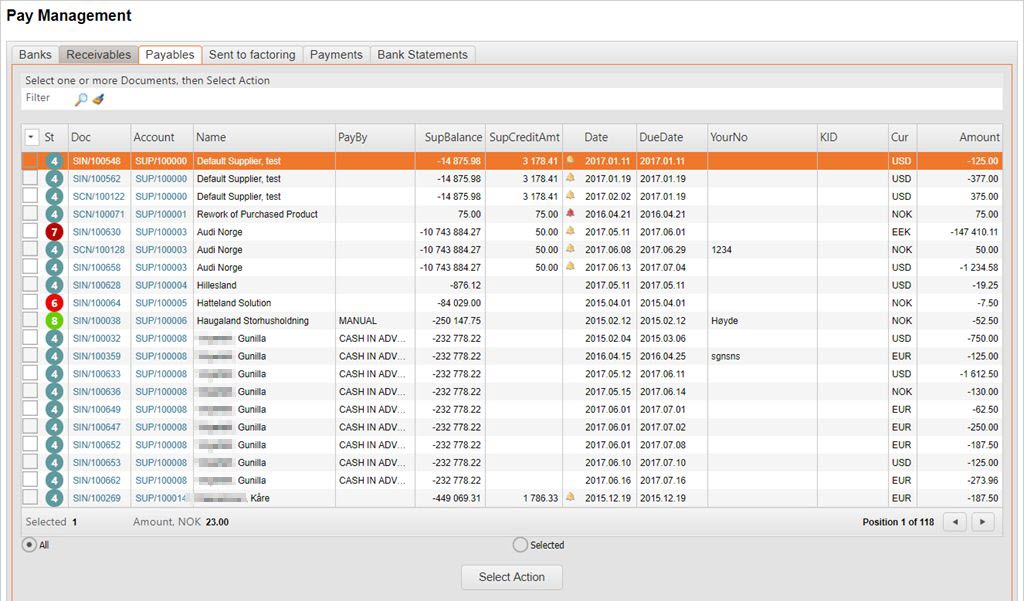The image size is (1024, 601).
Task: Tick the checkbox for row SIN/100630
Action: click(31, 232)
